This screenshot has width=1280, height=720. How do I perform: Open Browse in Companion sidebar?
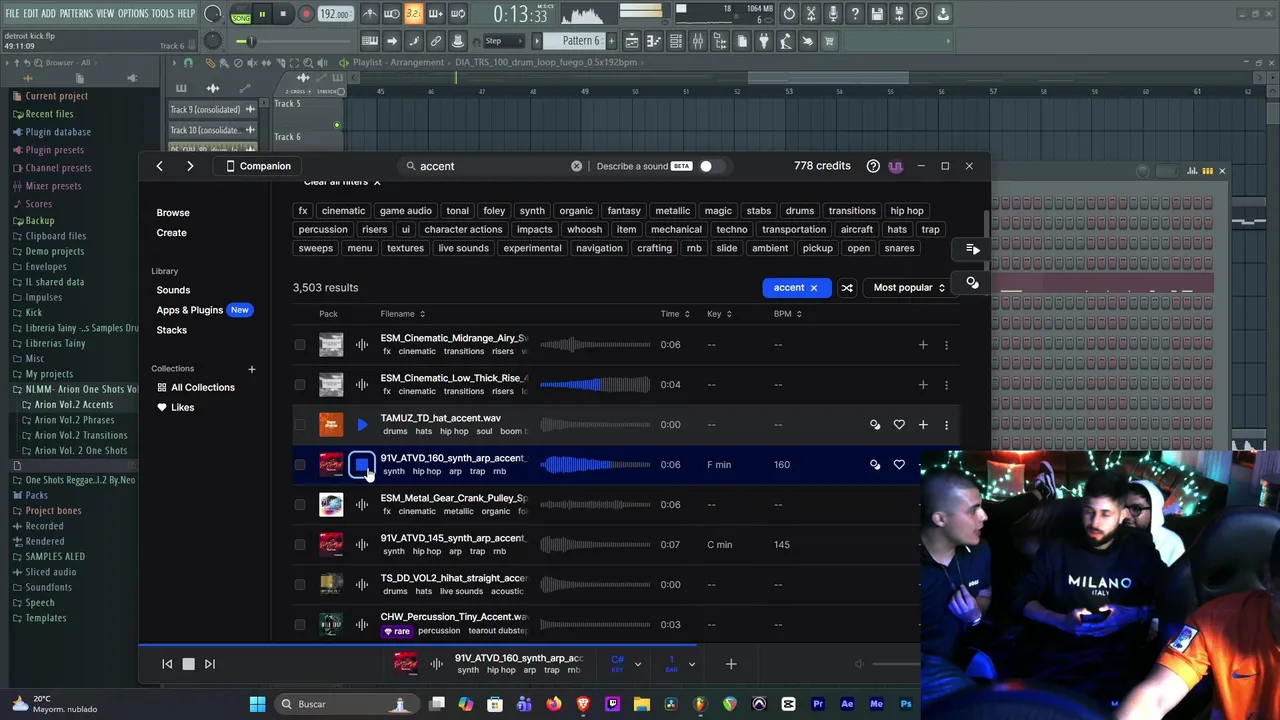(x=173, y=213)
